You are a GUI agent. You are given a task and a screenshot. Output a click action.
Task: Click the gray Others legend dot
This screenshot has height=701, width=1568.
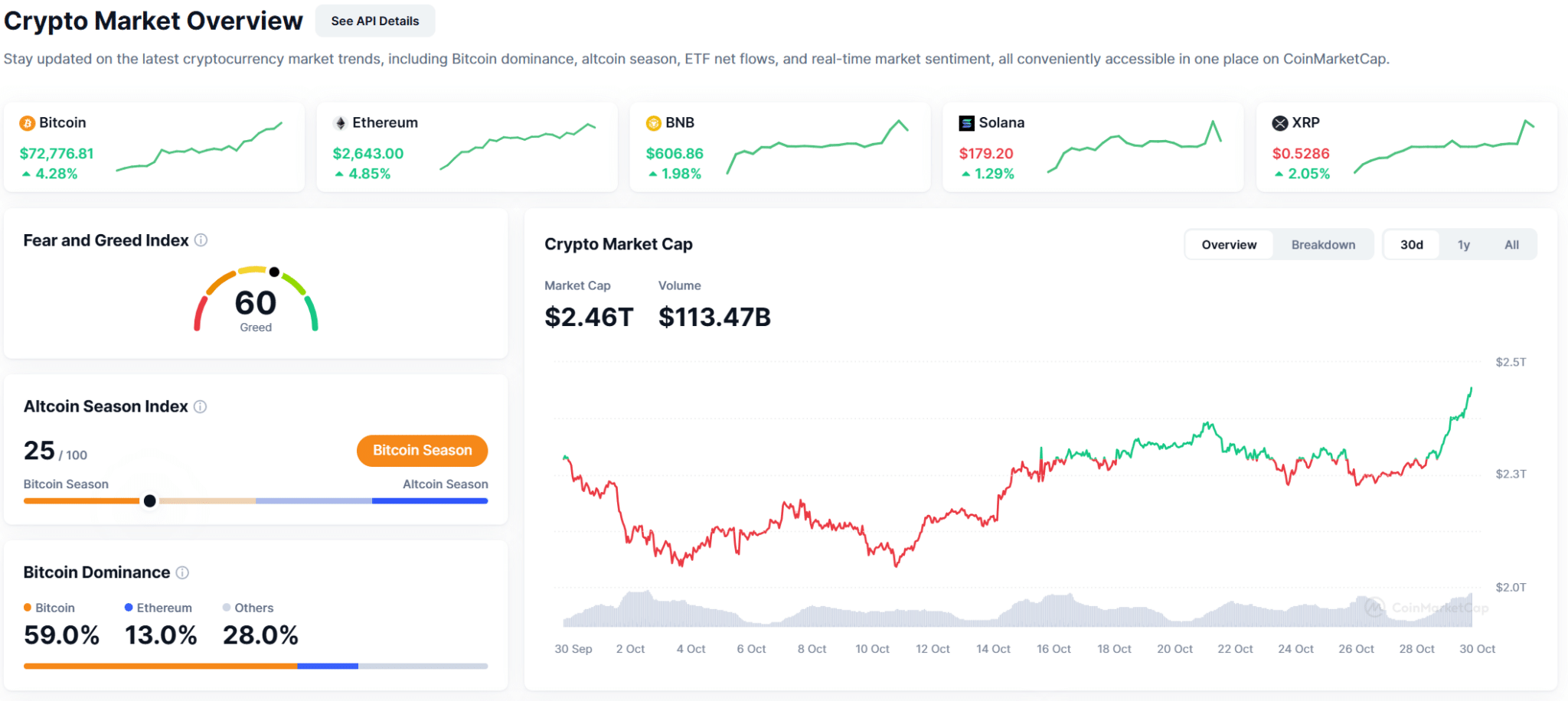pos(227,608)
